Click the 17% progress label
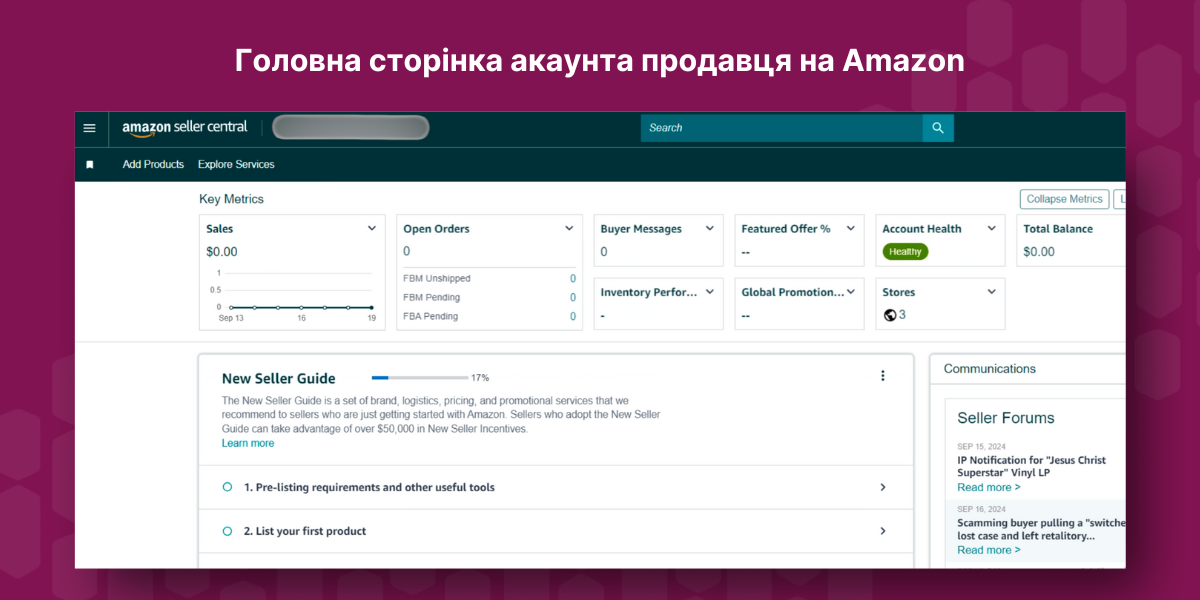The height and width of the screenshot is (600, 1200). tap(480, 378)
